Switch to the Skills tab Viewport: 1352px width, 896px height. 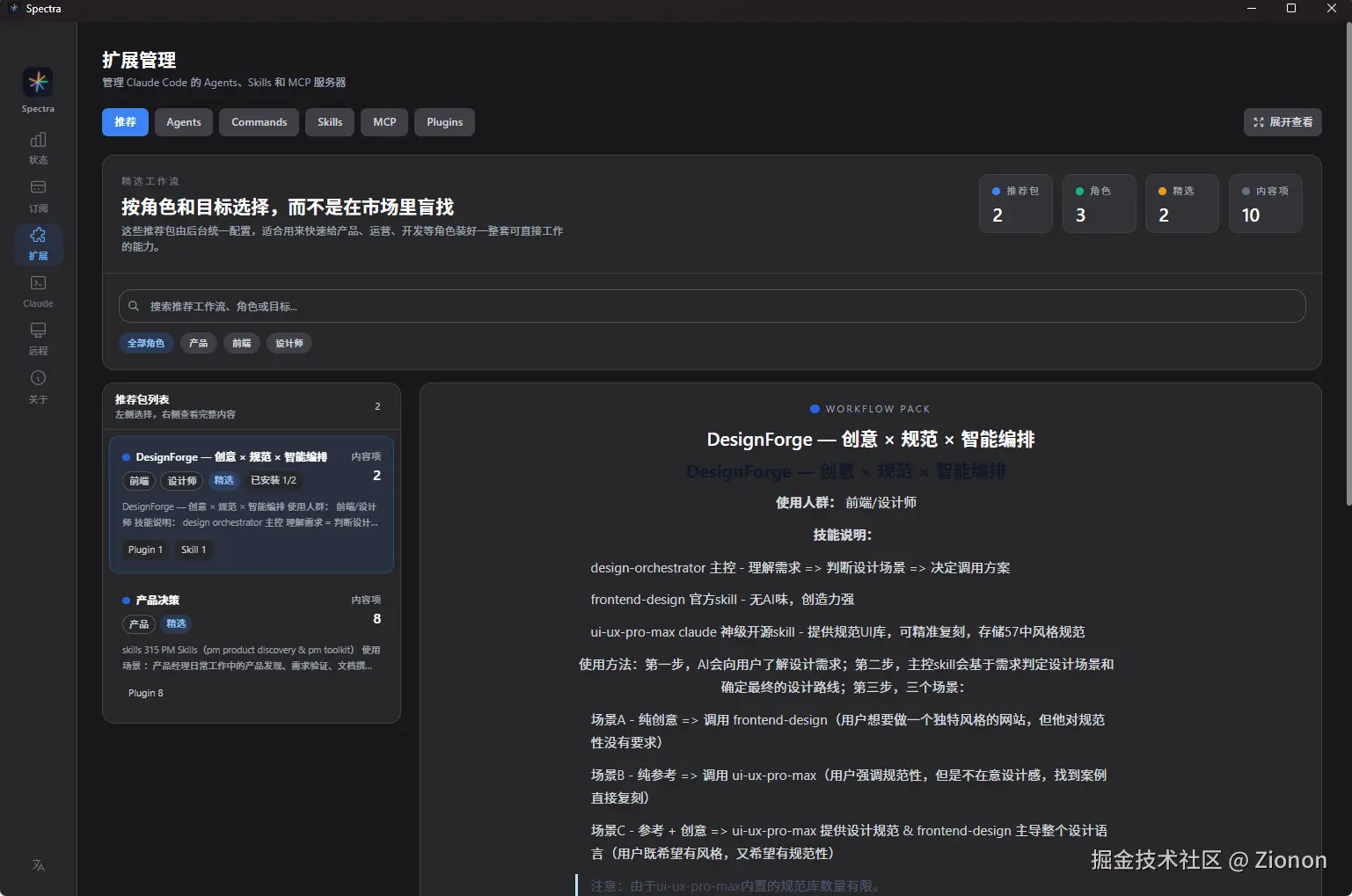[x=330, y=122]
